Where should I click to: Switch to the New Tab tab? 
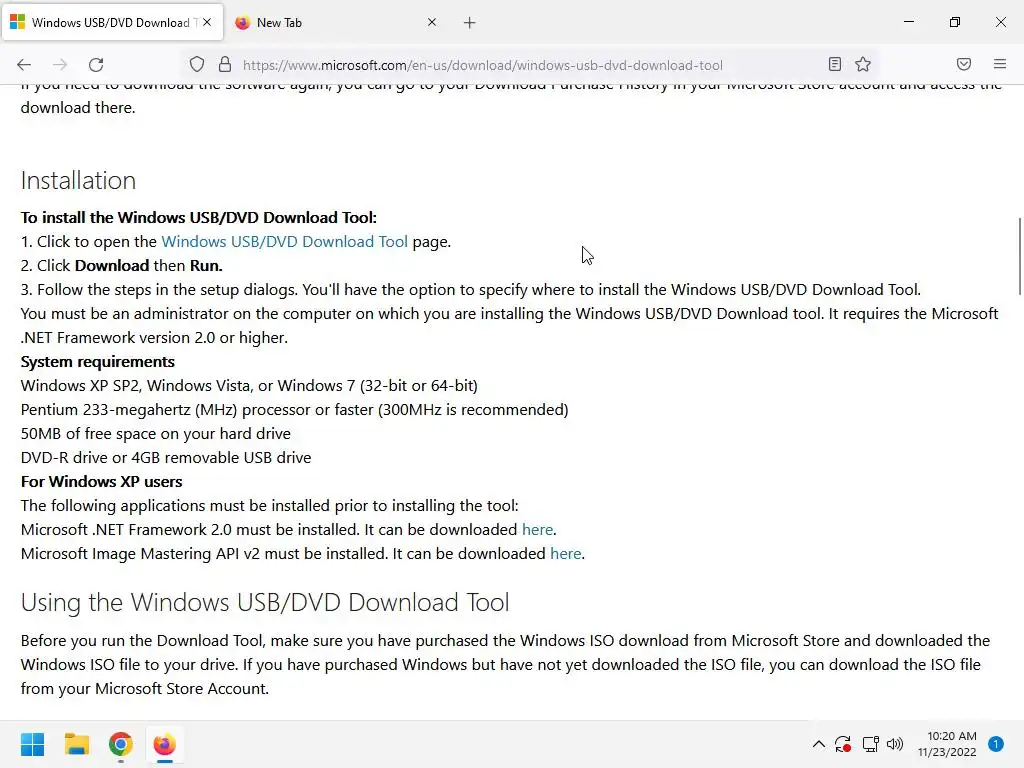tap(336, 23)
